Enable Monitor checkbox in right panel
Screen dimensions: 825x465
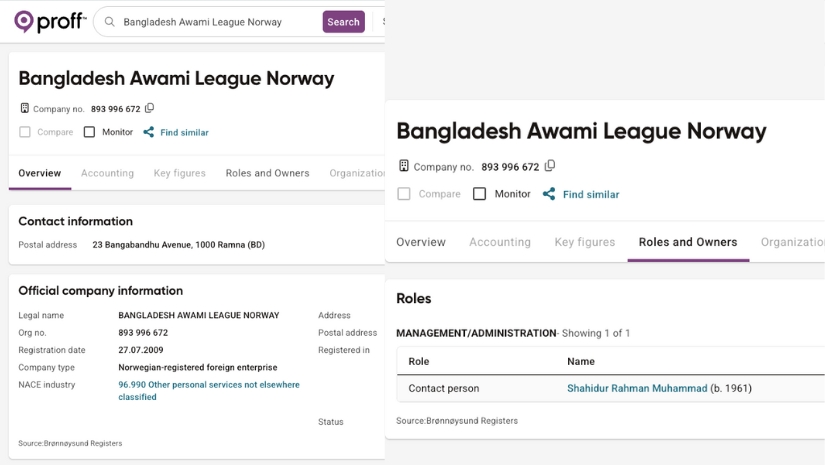point(479,194)
